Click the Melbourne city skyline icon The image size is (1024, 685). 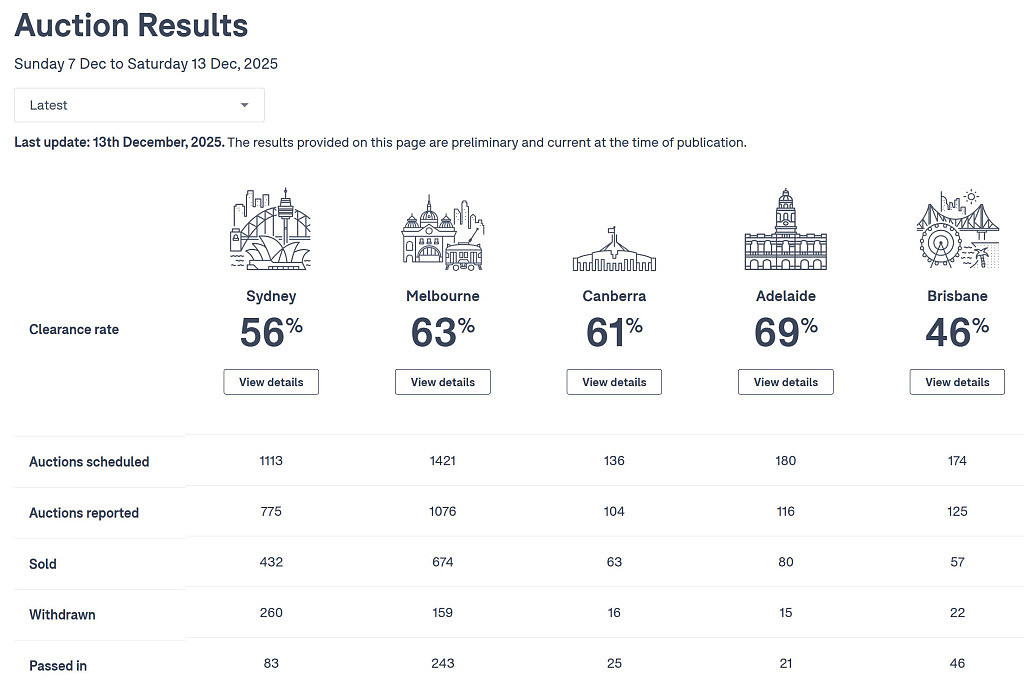coord(442,235)
